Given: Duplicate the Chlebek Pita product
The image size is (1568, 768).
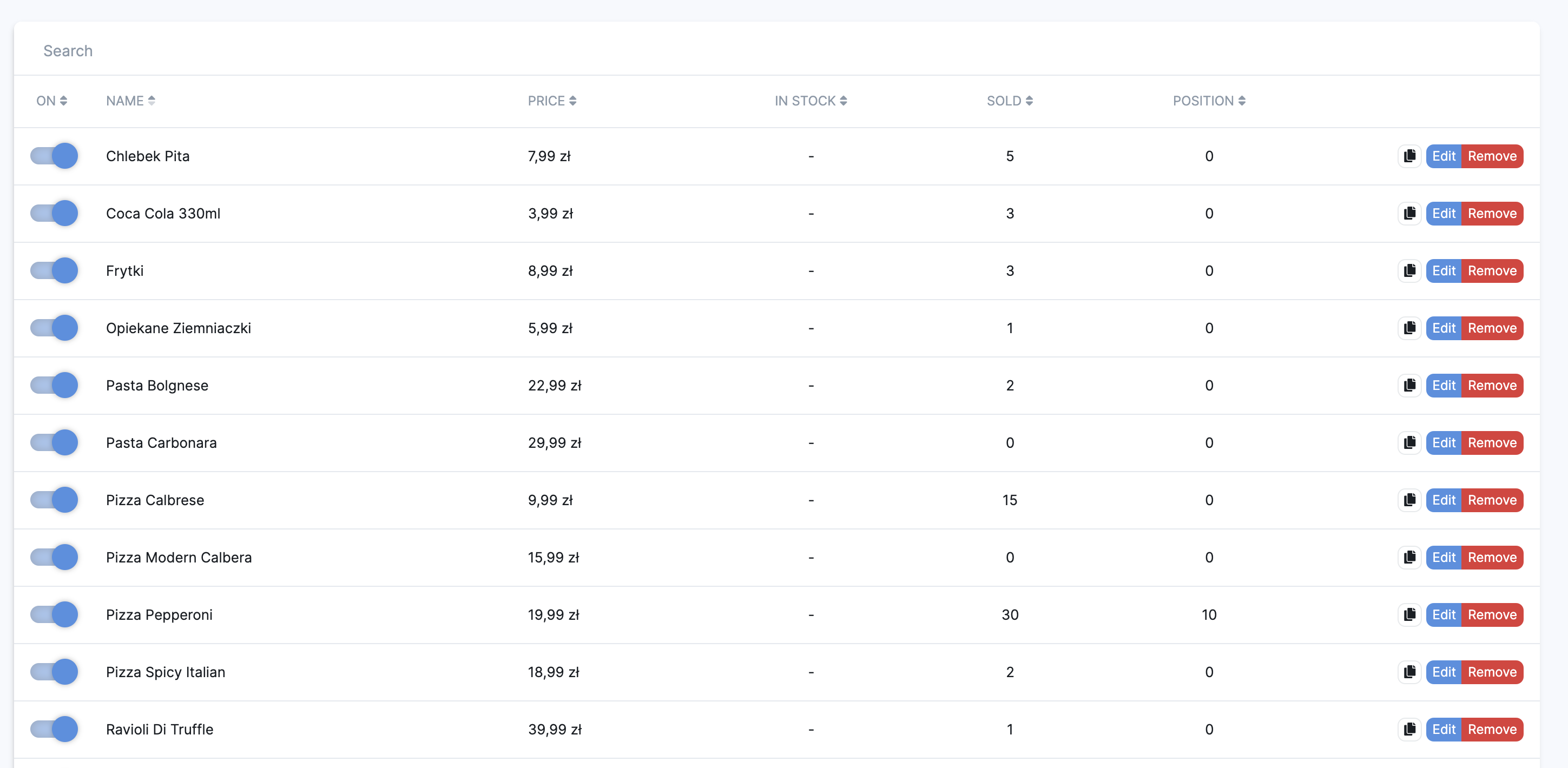Looking at the screenshot, I should coord(1409,156).
